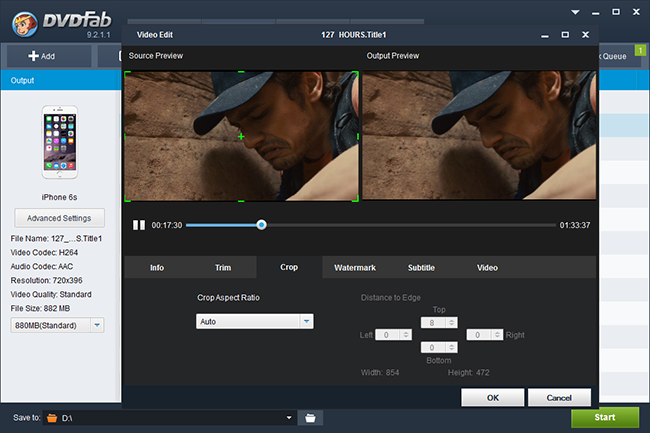The height and width of the screenshot is (433, 650).
Task: Open Advanced Settings for iPhone 6s
Action: (59, 218)
